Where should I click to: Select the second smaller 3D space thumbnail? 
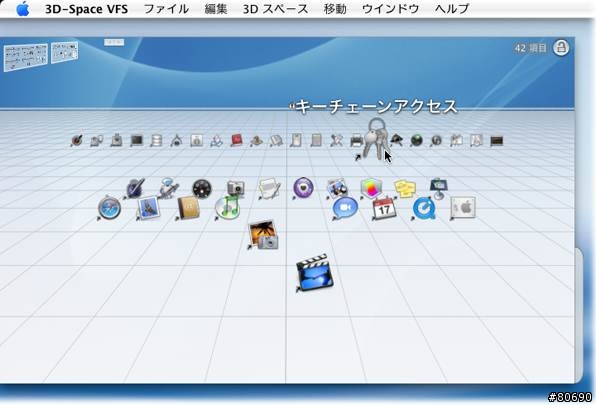pyautogui.click(x=65, y=52)
